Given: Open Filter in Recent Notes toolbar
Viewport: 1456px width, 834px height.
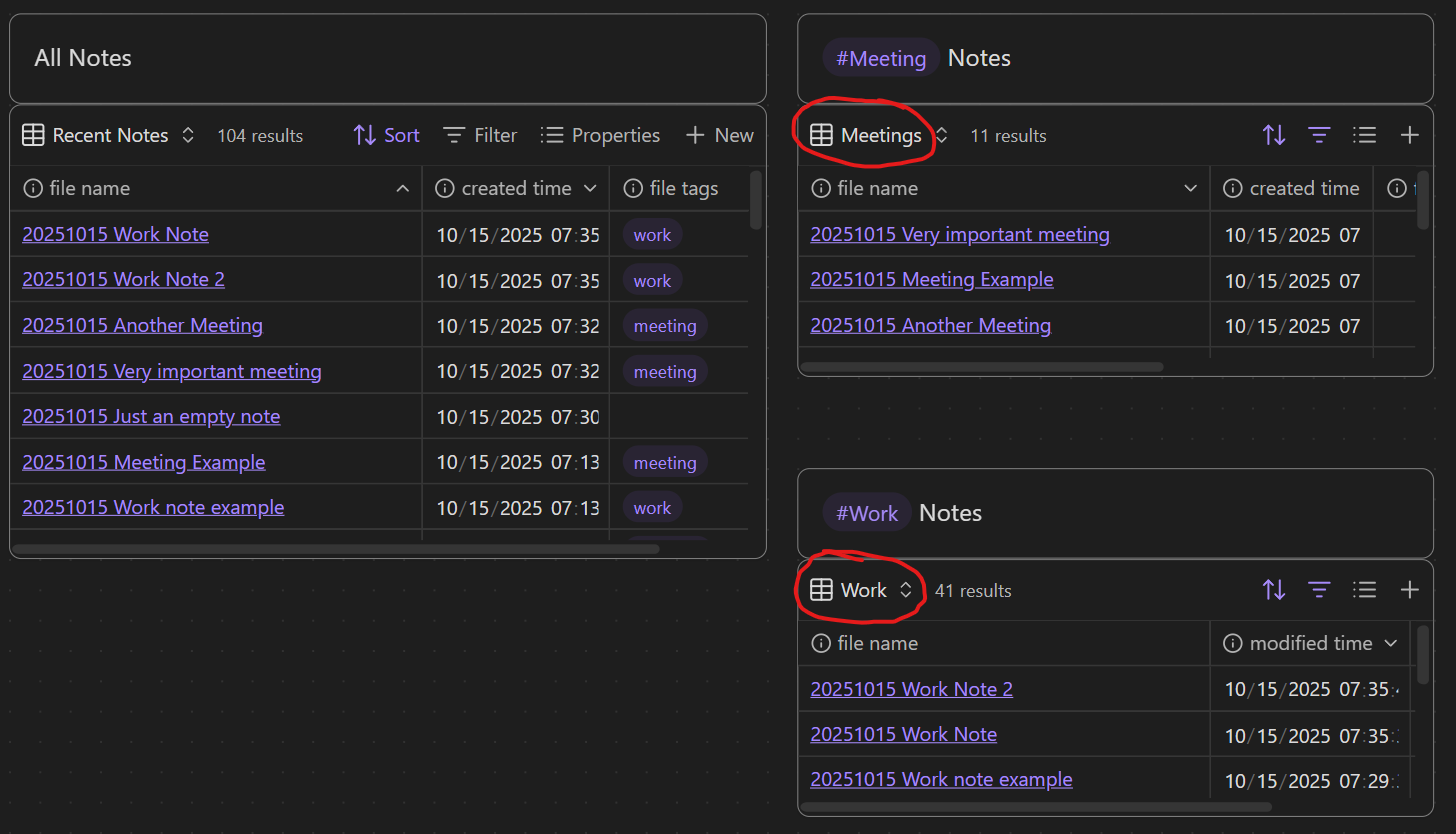Looking at the screenshot, I should tap(481, 135).
